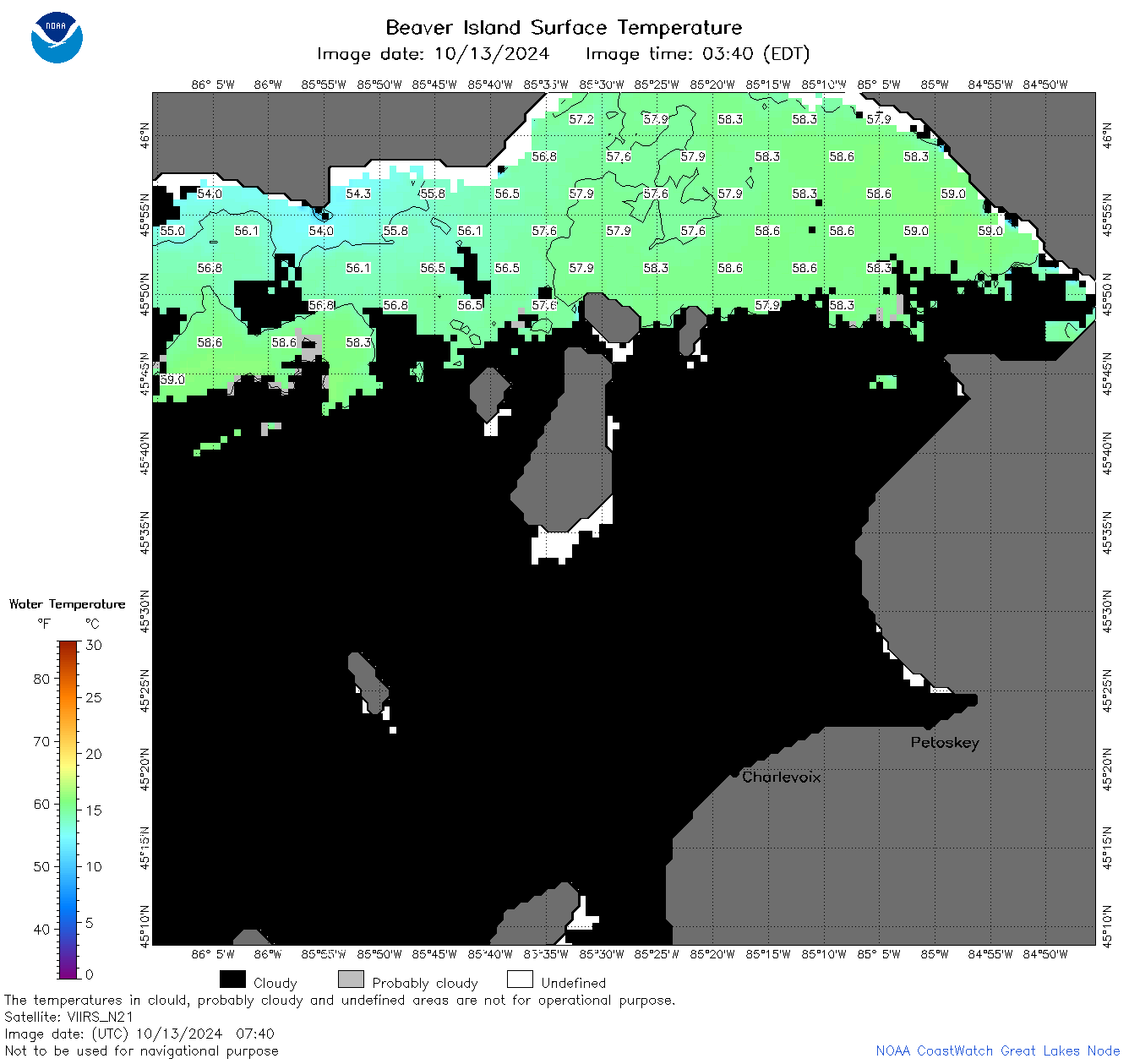Click the Charlevoix city marker dot
This screenshot has width=1129, height=1064.
(x=734, y=773)
